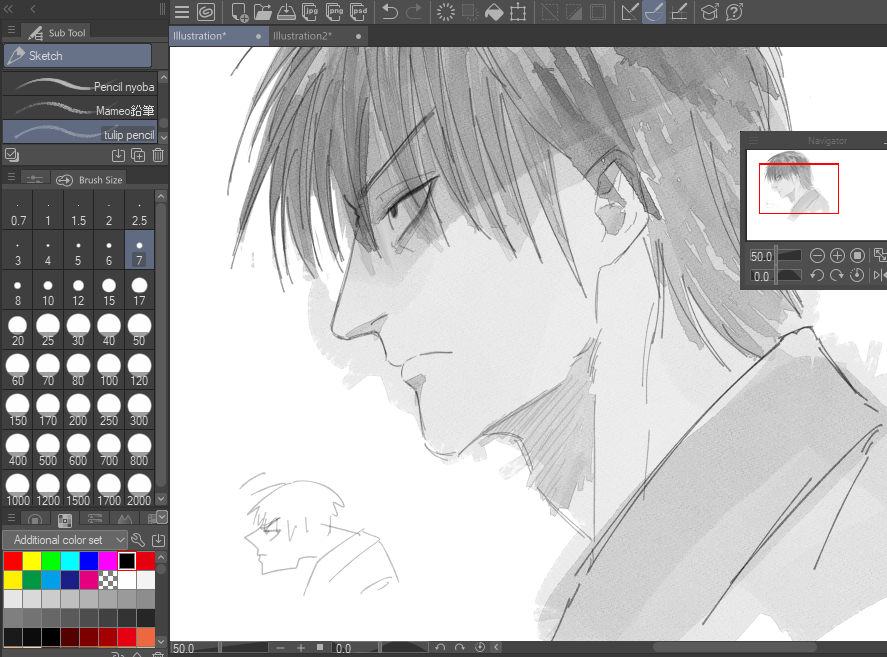Delete the selected sub tool
The width and height of the screenshot is (887, 657).
157,155
